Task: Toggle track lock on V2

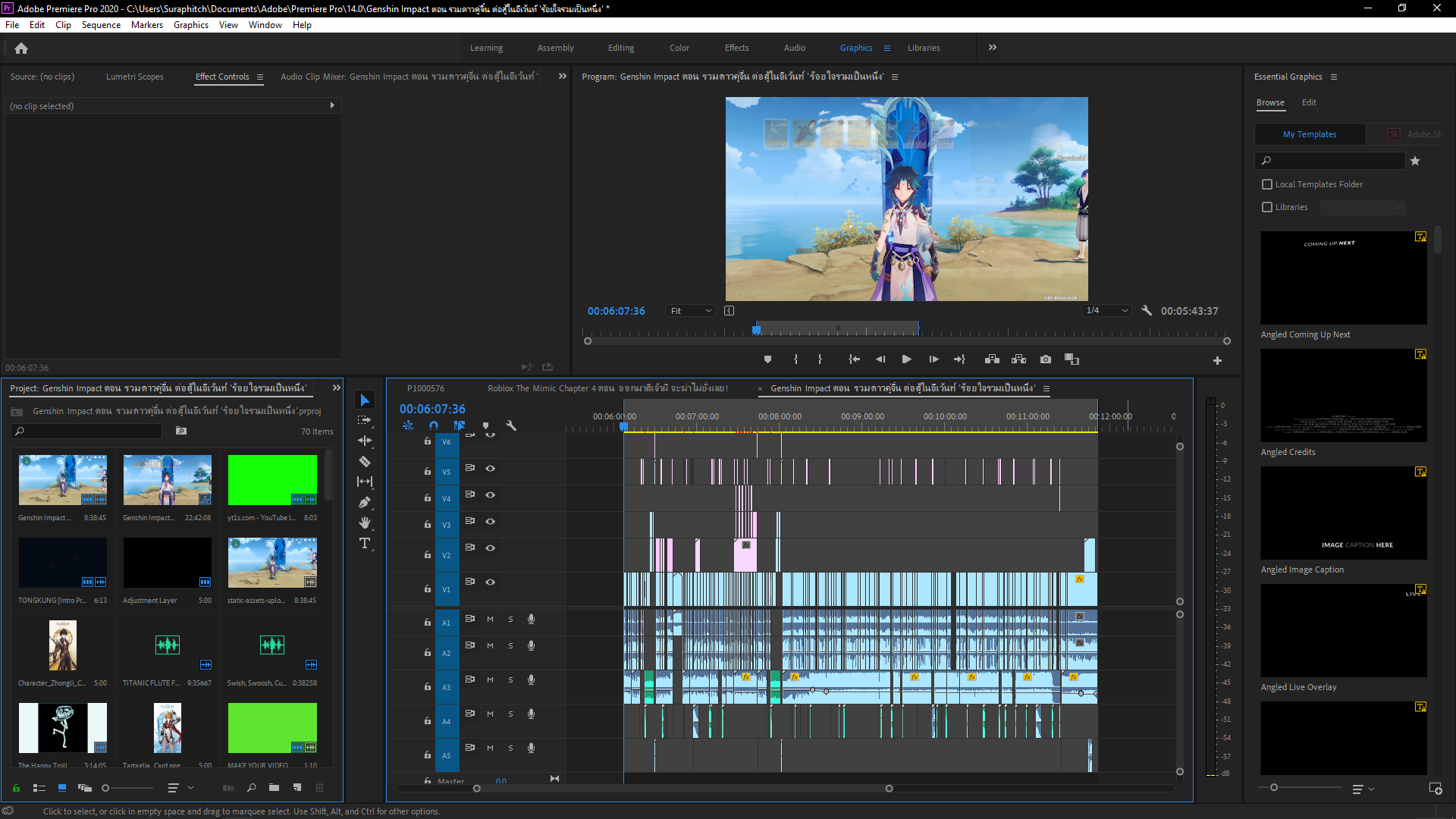Action: click(x=428, y=555)
